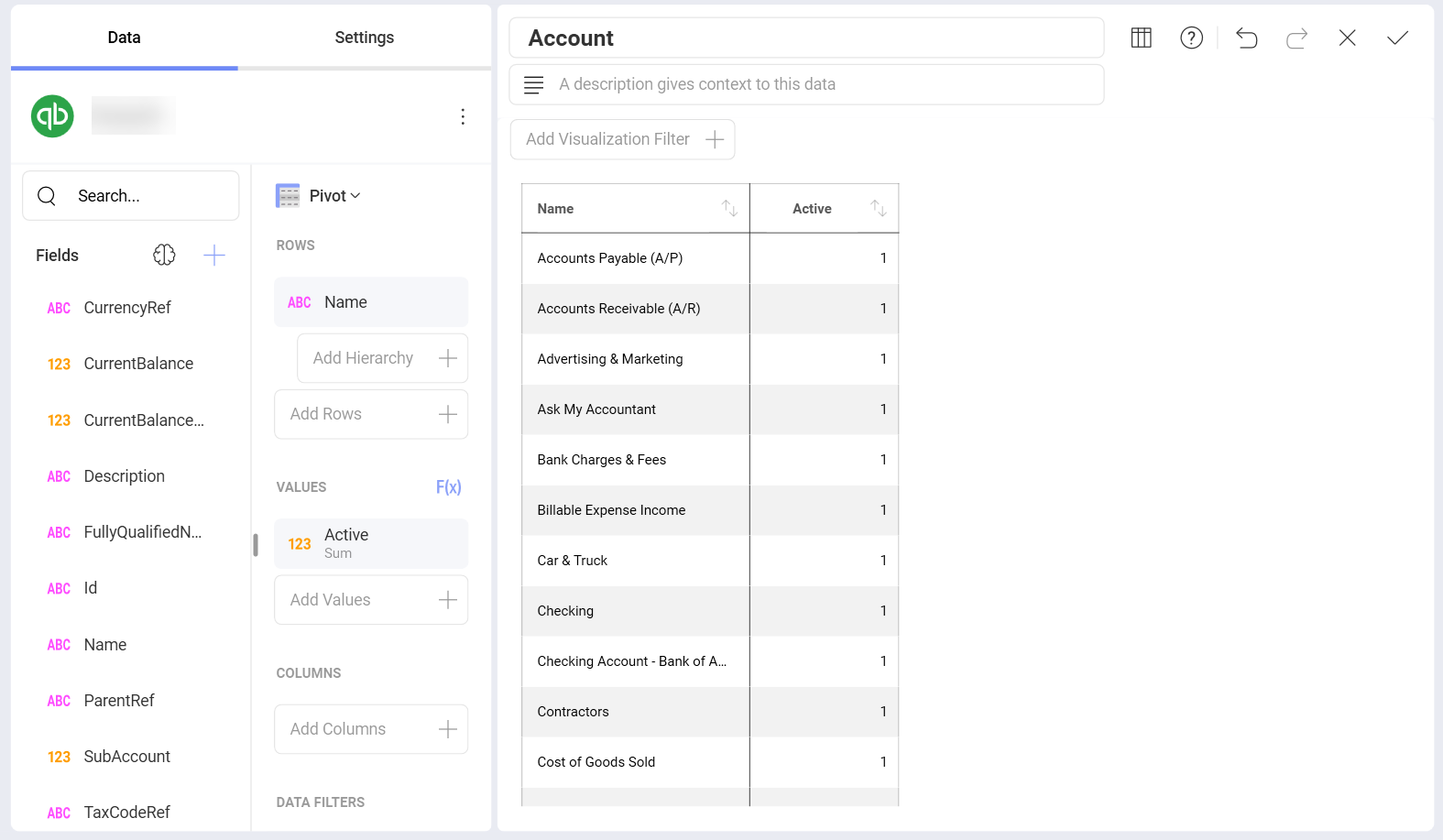Sort the Active column with arrows icon
Screen dimensions: 1443x840
tap(879, 209)
